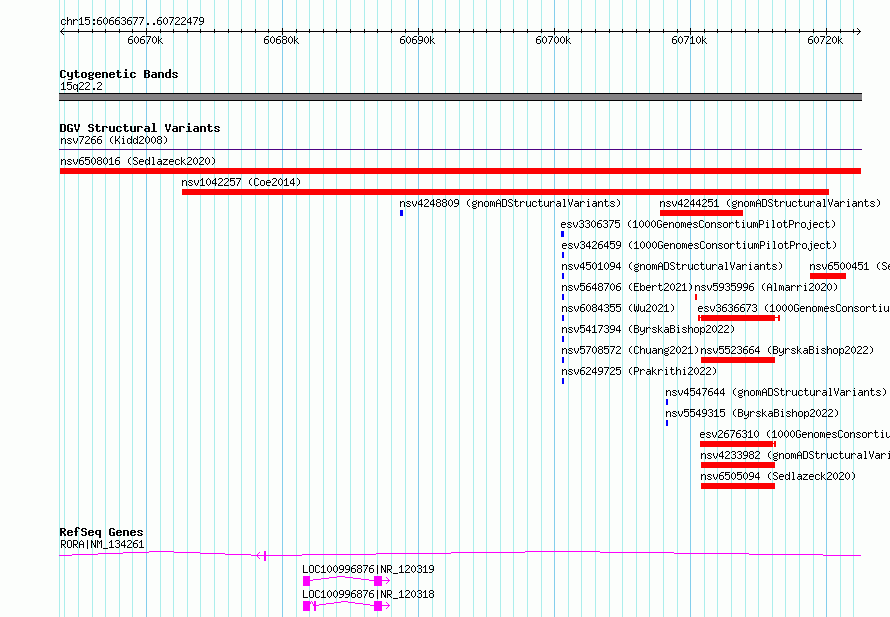Viewport: 890px width, 617px height.
Task: Click the chr15:60663677..60722479 coordinates text
Action: point(132,21)
